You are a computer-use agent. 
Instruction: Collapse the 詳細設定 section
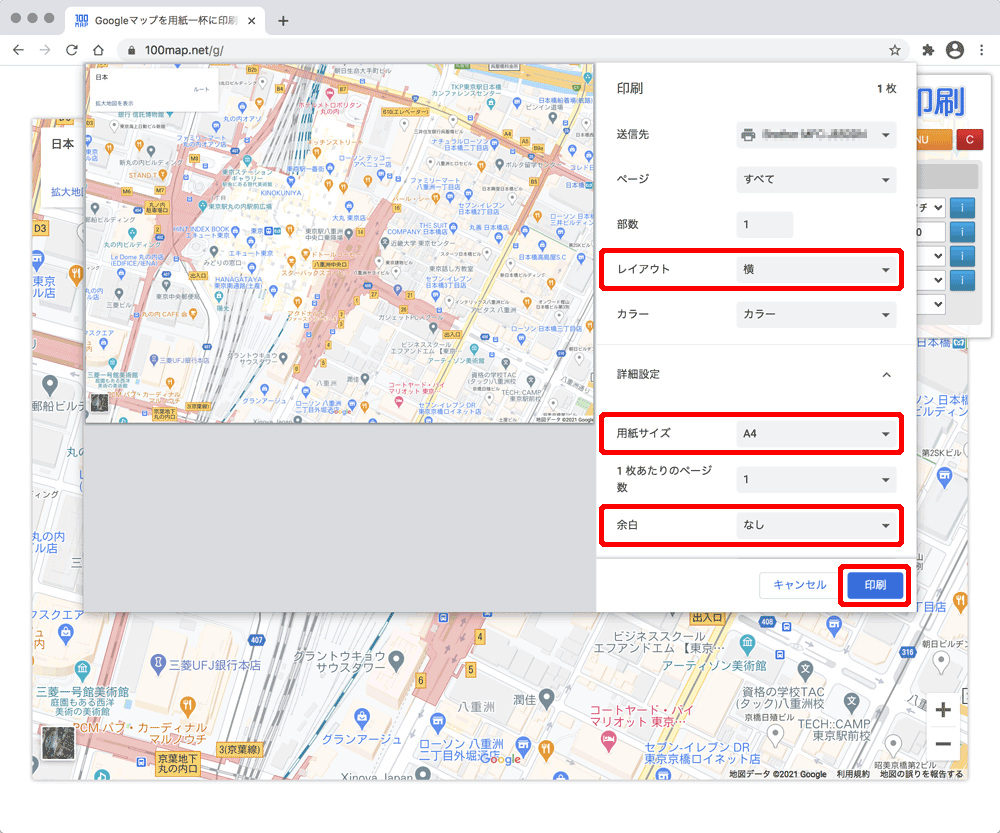coord(884,374)
